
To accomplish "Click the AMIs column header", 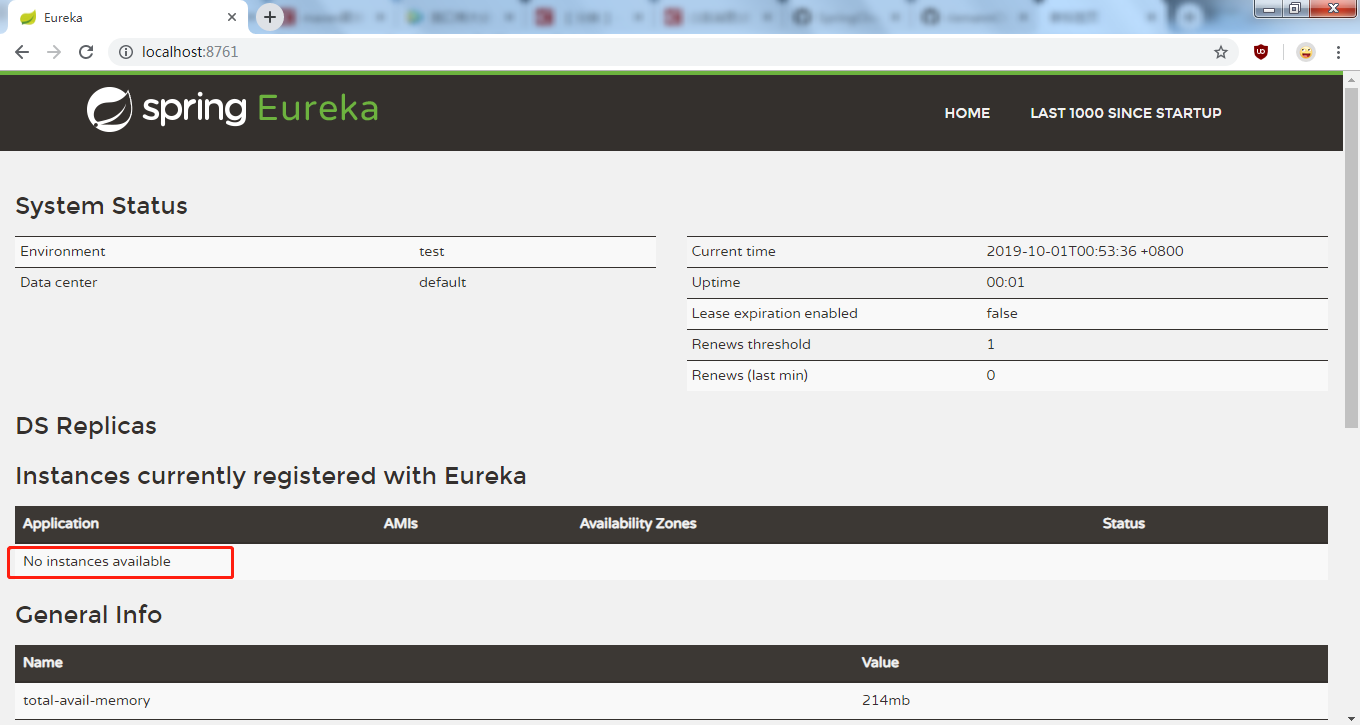I will 401,524.
